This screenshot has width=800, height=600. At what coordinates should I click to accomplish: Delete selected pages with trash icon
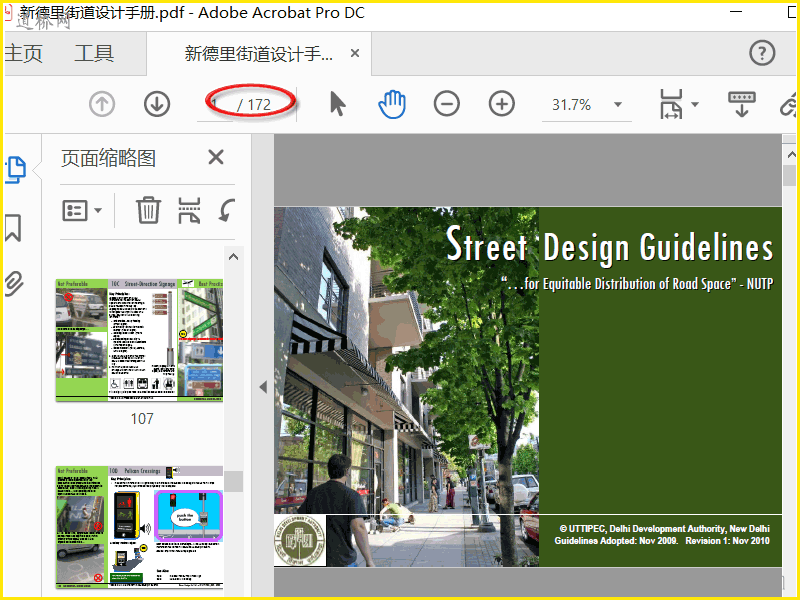point(148,210)
